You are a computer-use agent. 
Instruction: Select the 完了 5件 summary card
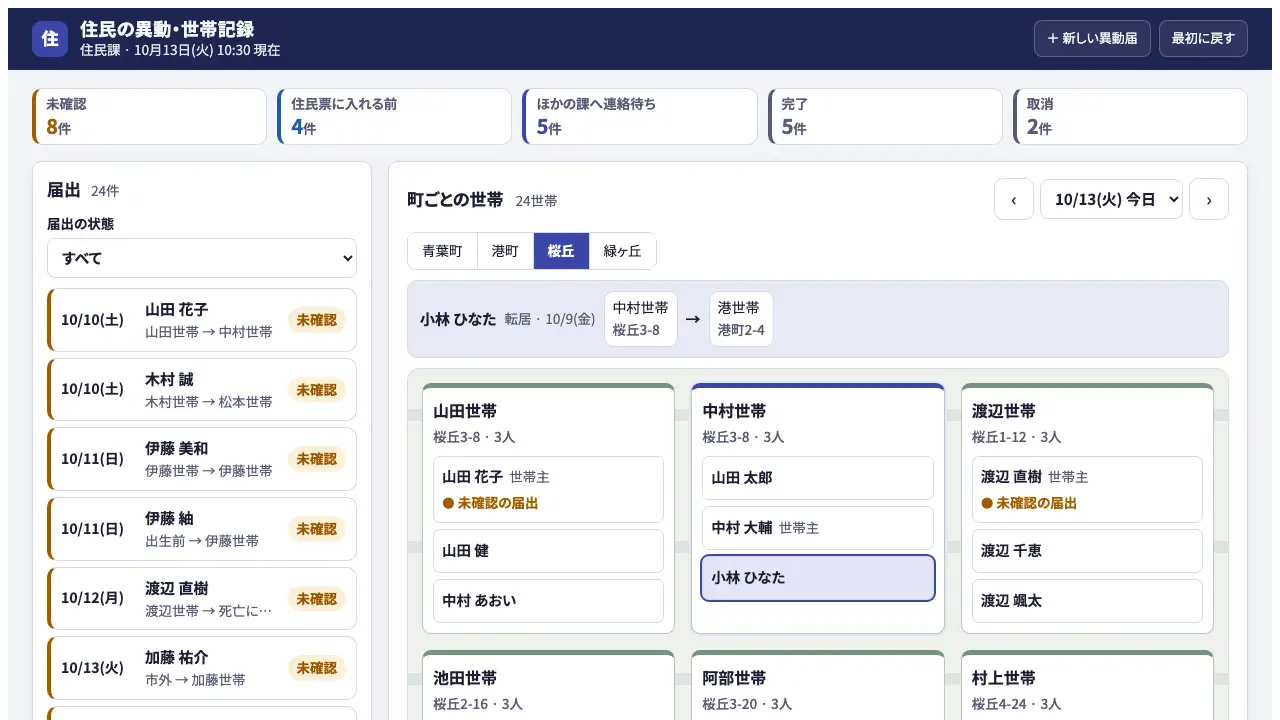(x=885, y=116)
